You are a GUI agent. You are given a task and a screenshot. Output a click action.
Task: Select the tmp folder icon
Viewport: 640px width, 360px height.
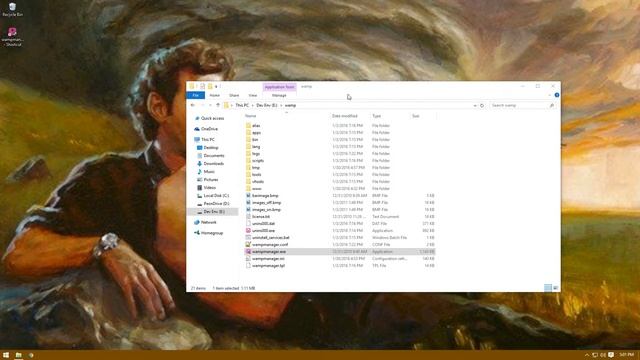coord(249,168)
